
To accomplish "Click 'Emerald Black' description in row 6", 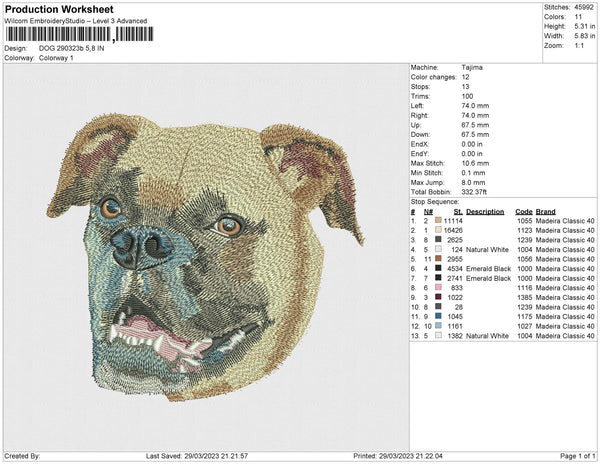I will pyautogui.click(x=488, y=269).
